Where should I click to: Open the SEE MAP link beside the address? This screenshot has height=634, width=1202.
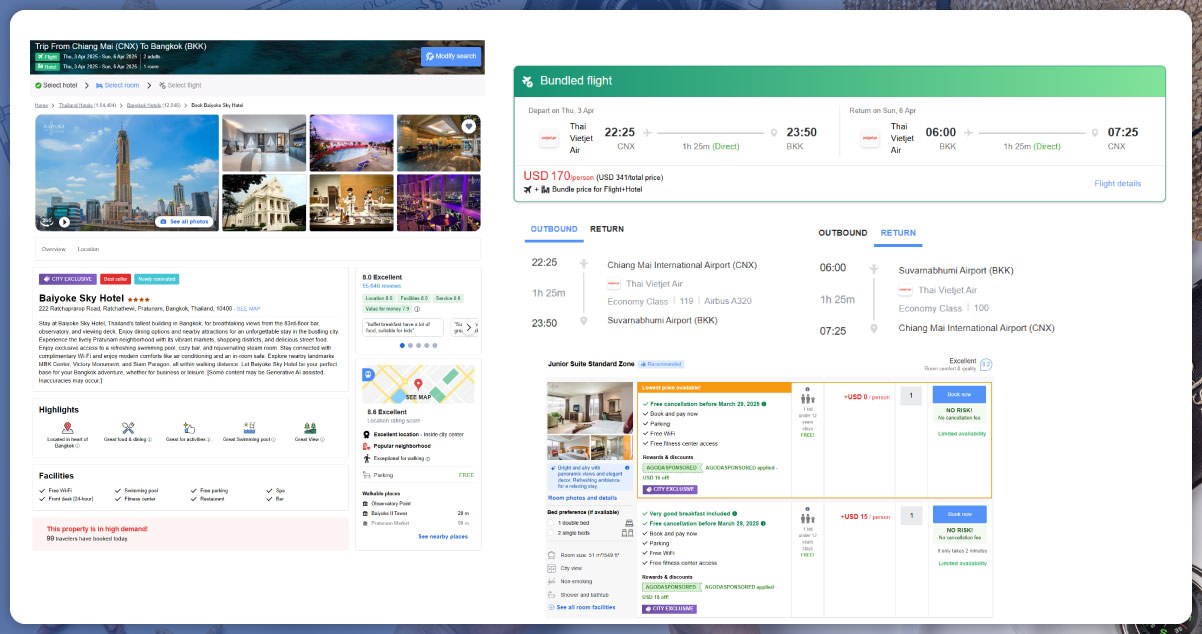click(248, 309)
